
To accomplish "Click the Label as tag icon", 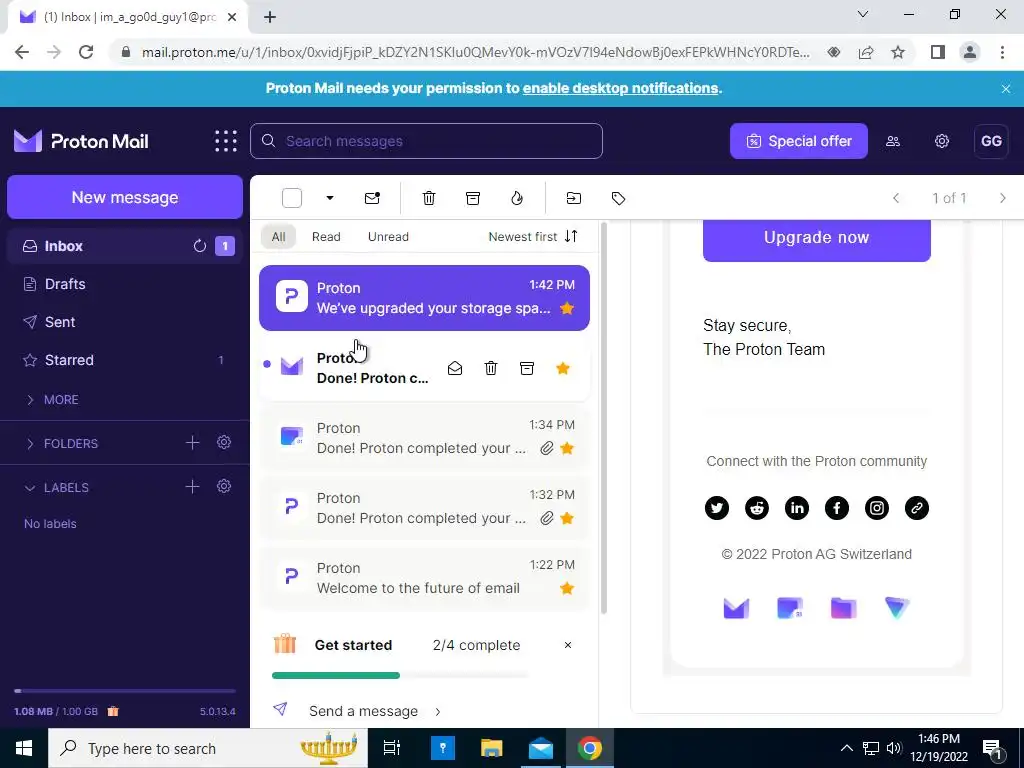I will click(x=618, y=198).
